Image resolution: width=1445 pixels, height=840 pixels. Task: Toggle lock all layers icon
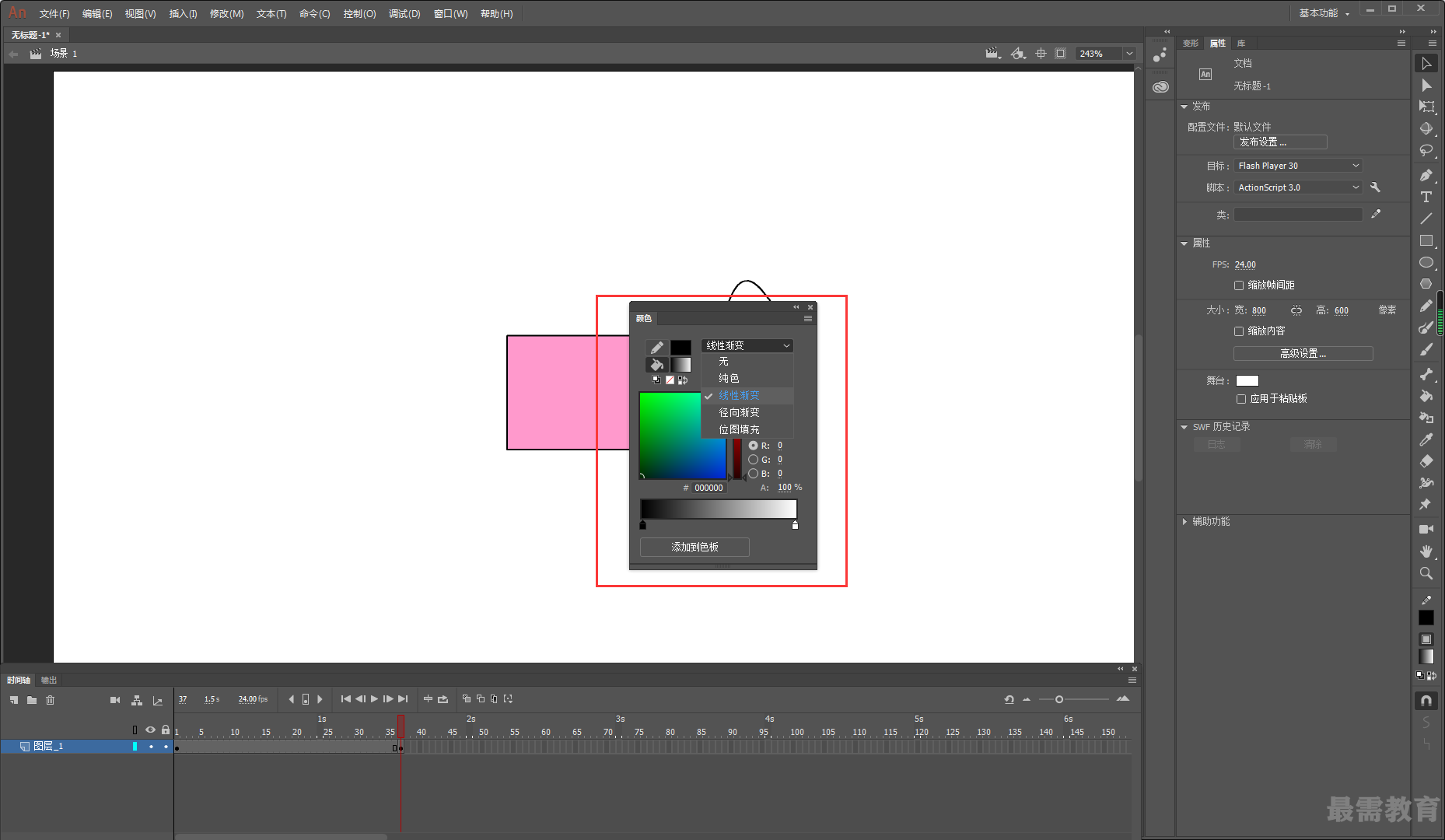166,730
